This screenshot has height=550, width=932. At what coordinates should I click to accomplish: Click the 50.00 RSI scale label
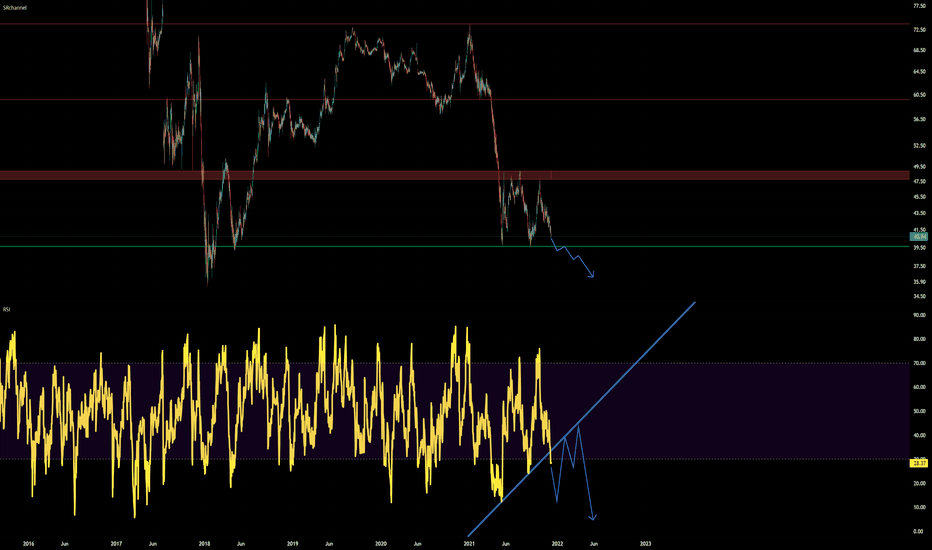click(919, 411)
